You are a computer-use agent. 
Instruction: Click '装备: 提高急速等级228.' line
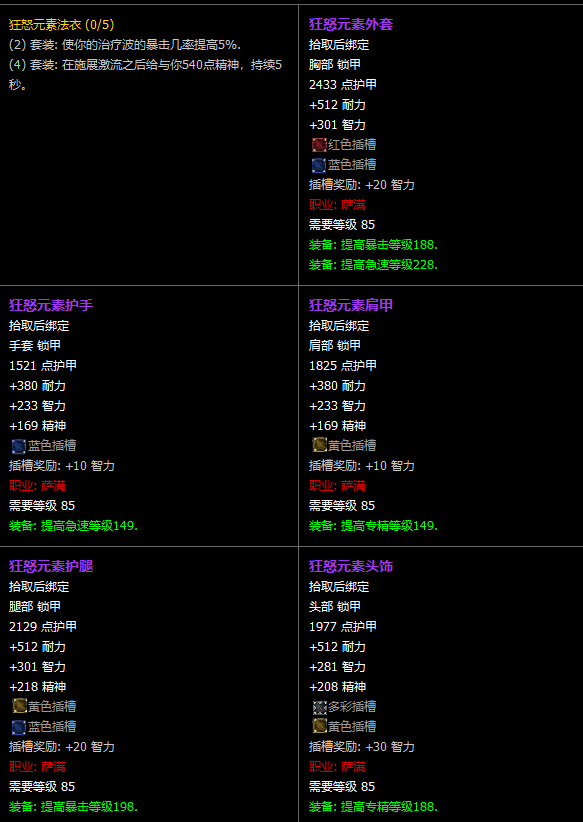click(x=373, y=265)
